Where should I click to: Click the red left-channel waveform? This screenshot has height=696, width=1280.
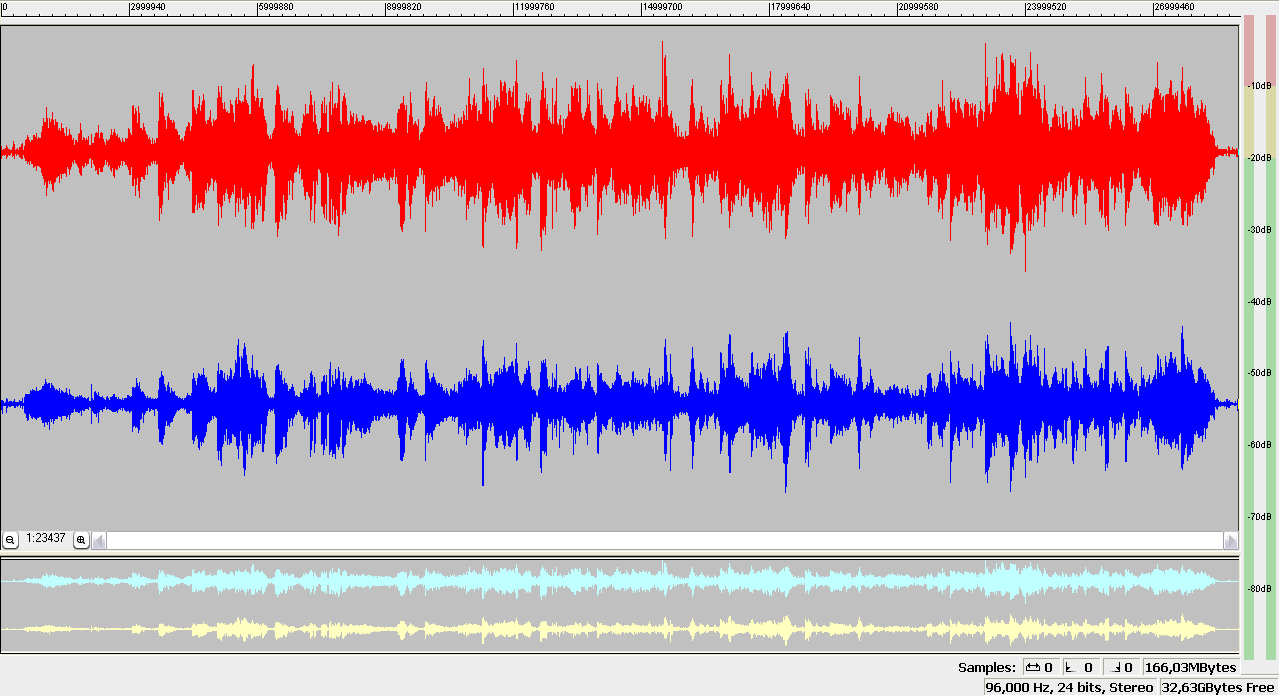click(620, 153)
